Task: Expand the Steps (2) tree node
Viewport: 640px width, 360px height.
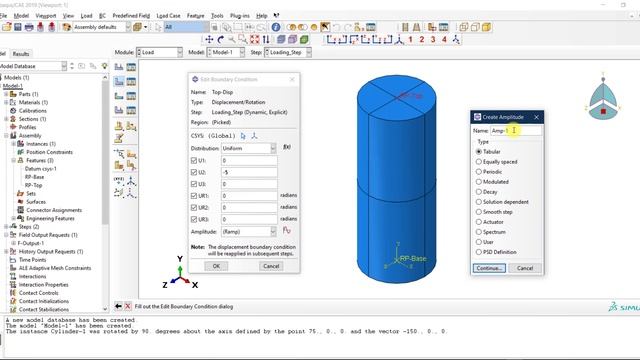Action: pos(7,227)
